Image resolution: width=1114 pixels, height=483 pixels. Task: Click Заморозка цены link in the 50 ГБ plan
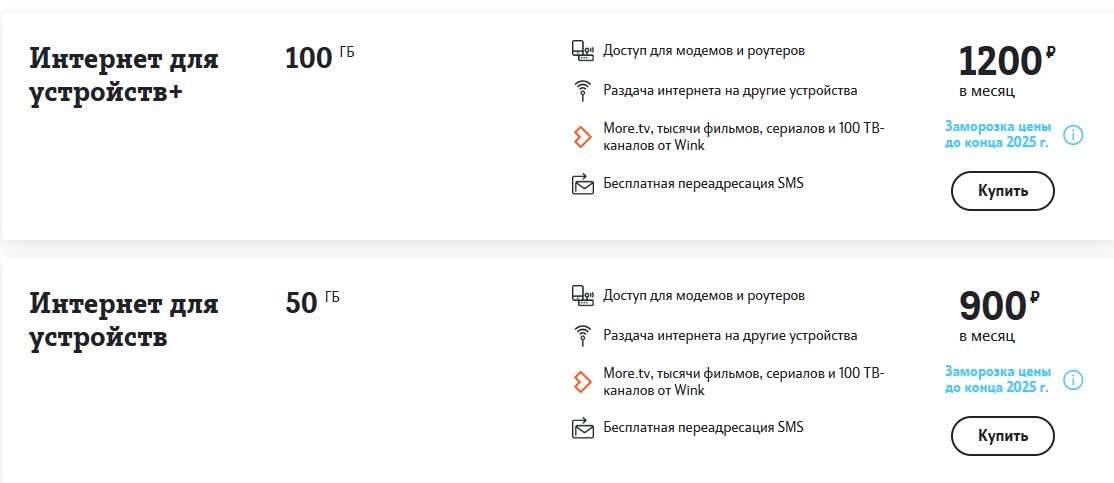pos(998,379)
